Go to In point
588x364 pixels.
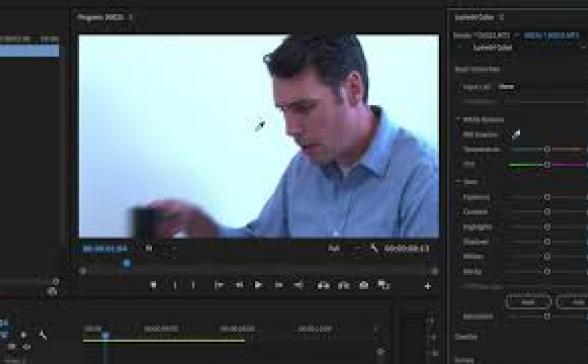pyautogui.click(x=219, y=285)
